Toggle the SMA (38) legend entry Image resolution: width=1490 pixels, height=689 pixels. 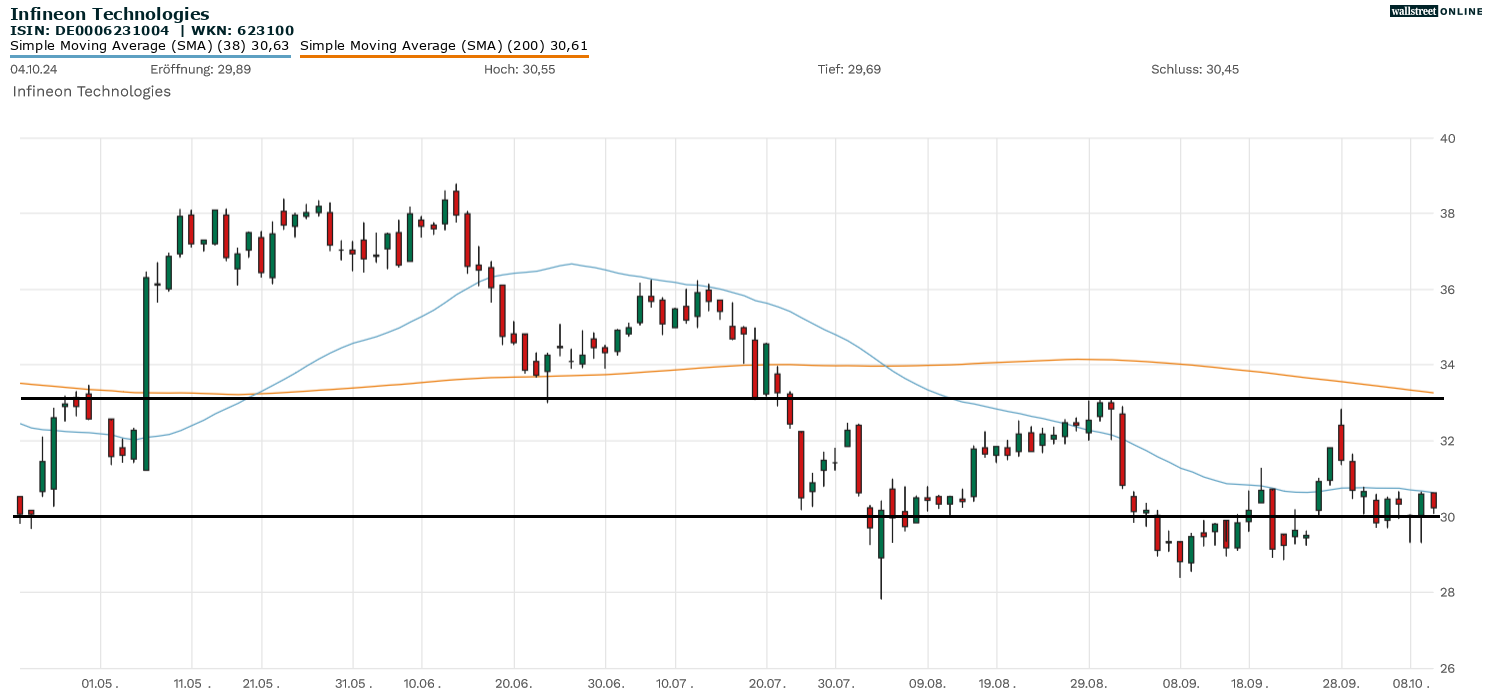[150, 45]
